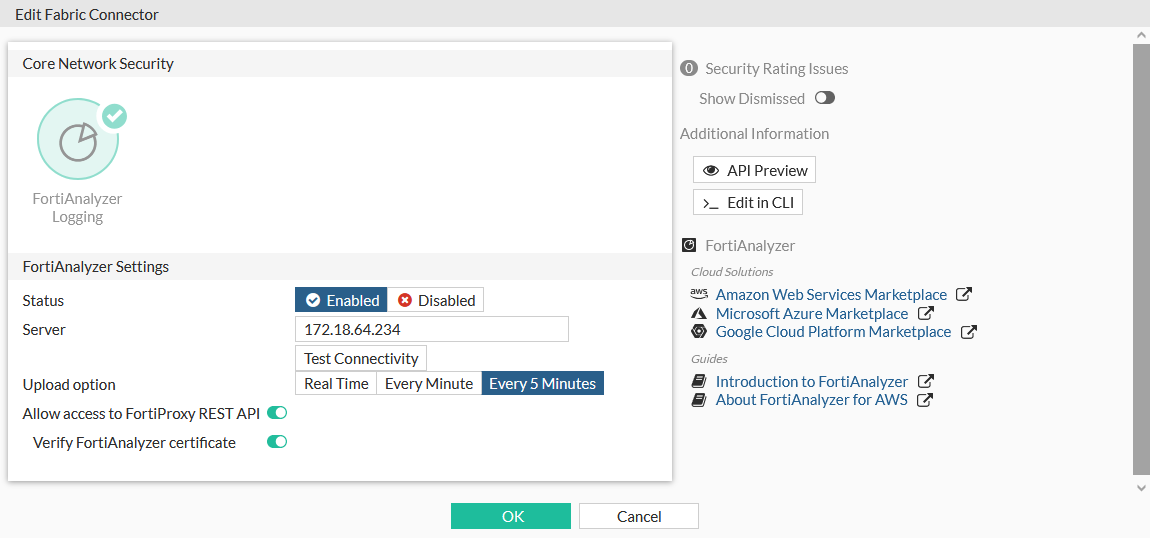Click the FortiAnalyzer section icon in the right panel

pos(688,245)
